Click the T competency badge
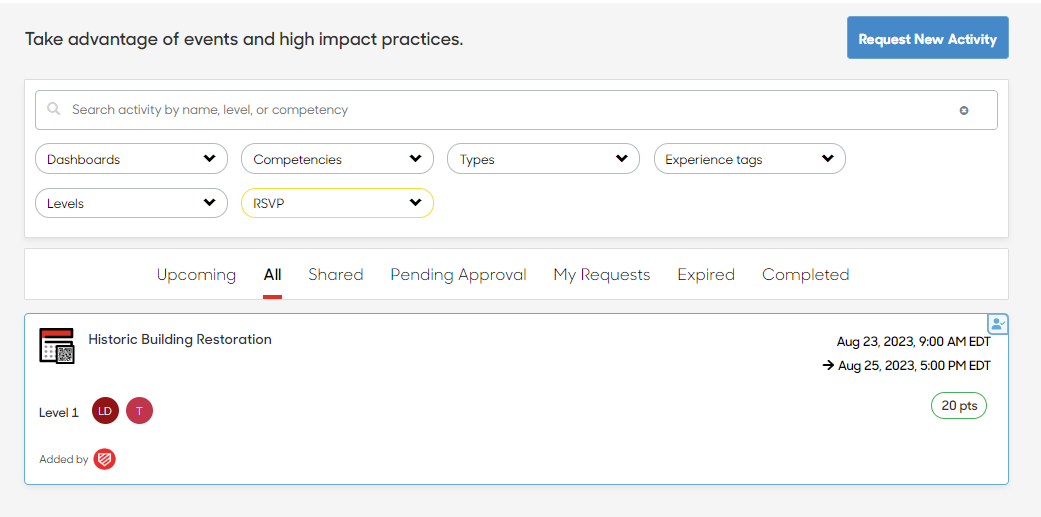 click(x=139, y=411)
